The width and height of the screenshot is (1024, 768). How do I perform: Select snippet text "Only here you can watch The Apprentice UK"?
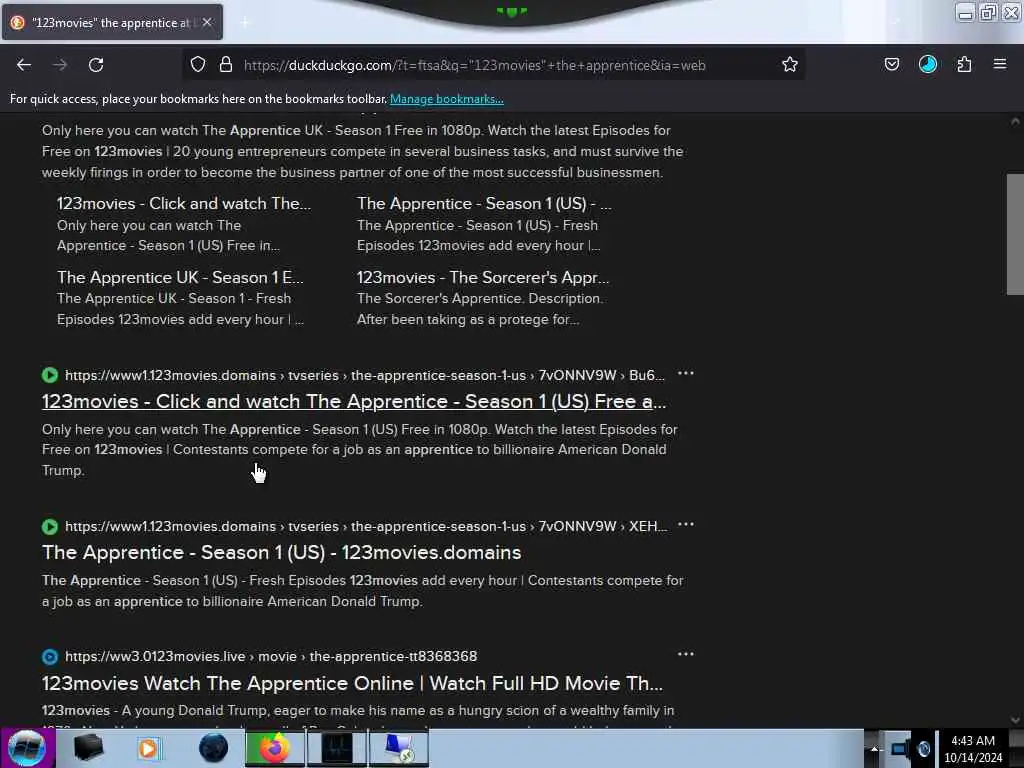pyautogui.click(x=182, y=131)
